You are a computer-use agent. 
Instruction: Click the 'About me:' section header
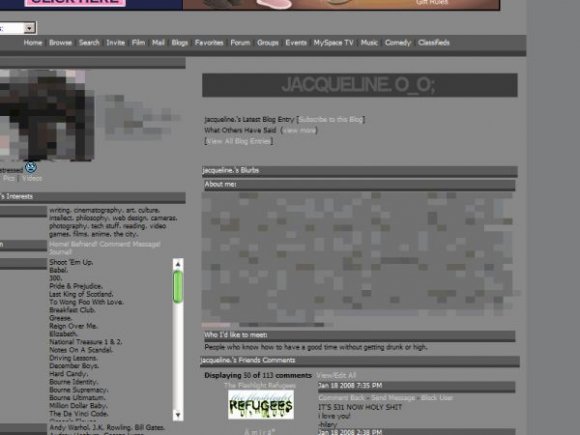tap(360, 185)
